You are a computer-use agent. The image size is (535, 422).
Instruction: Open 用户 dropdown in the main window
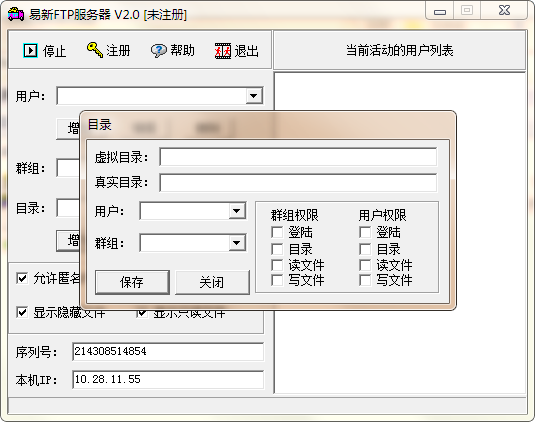(254, 96)
